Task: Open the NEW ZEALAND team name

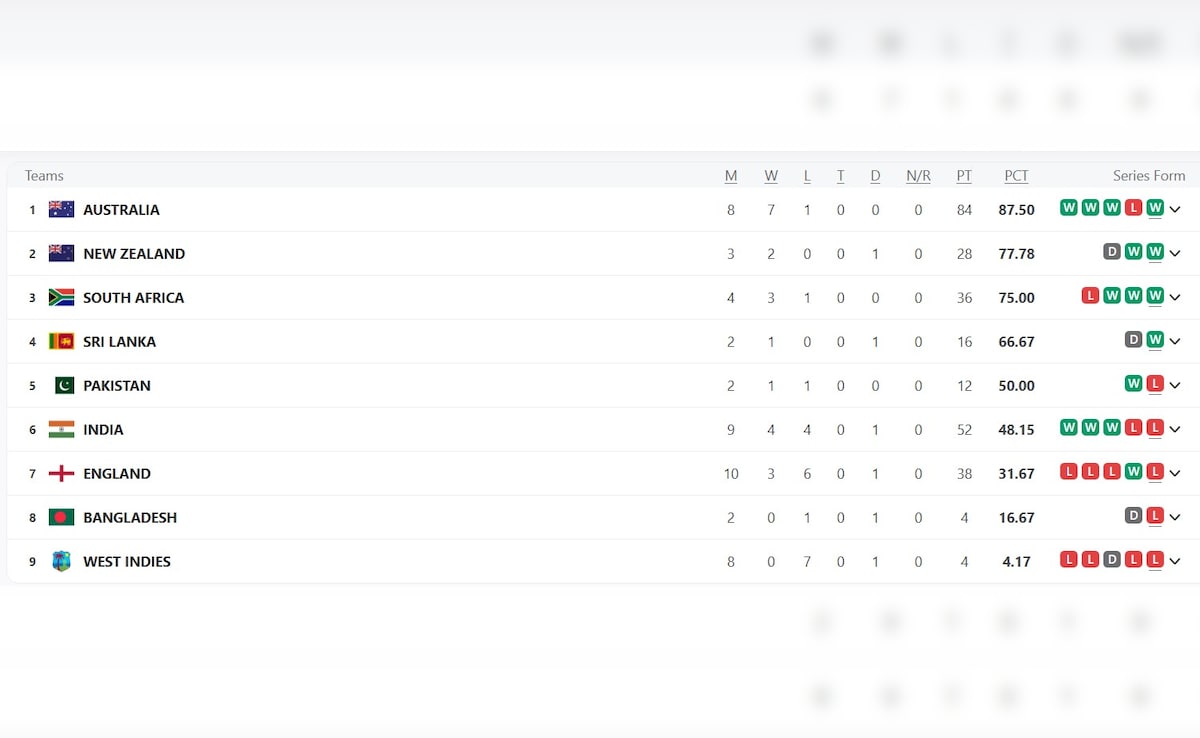Action: coord(134,253)
